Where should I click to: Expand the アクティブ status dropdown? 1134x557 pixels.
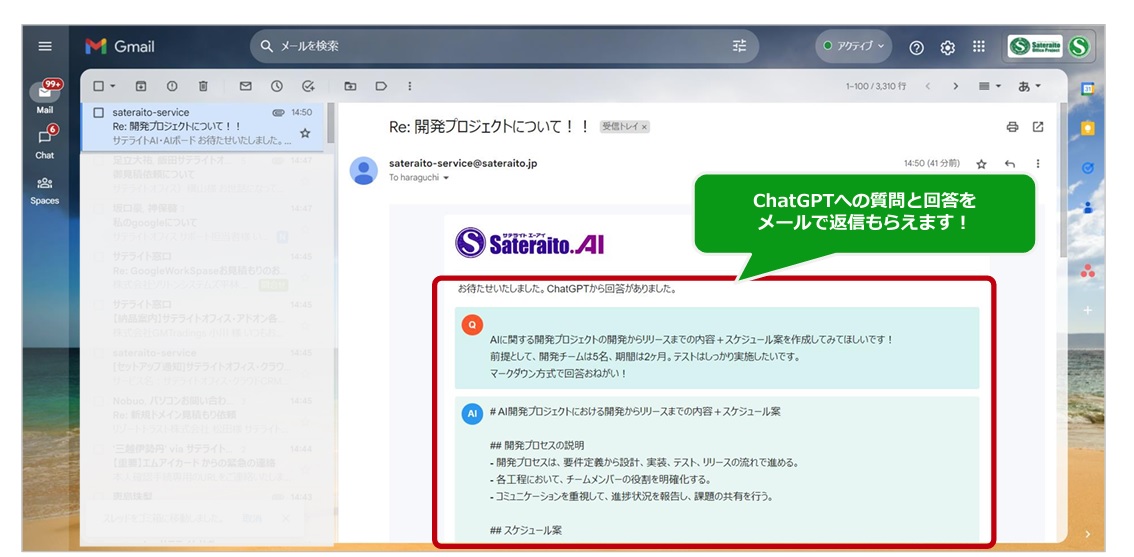coord(853,46)
